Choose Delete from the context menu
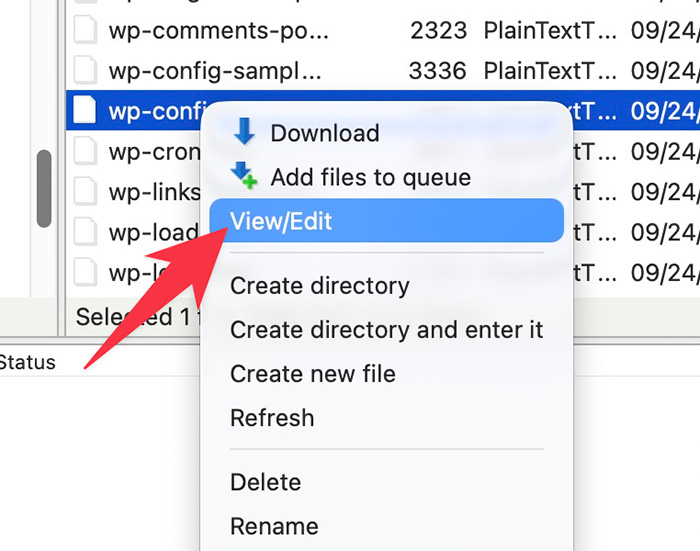700x551 pixels. 263,482
